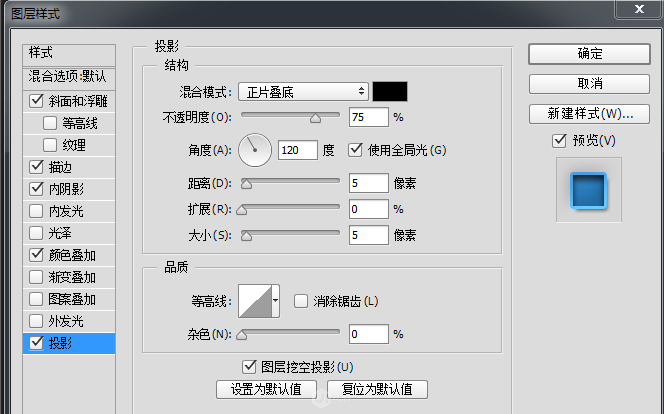Click the 扩展 slider handle
The height and width of the screenshot is (414, 664).
(241, 210)
